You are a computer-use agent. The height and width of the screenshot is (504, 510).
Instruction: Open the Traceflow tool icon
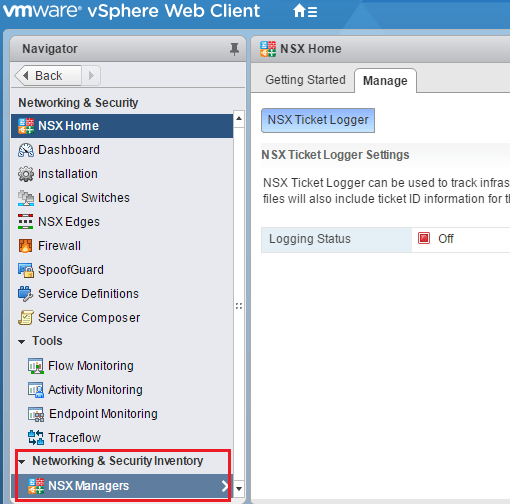click(x=36, y=438)
